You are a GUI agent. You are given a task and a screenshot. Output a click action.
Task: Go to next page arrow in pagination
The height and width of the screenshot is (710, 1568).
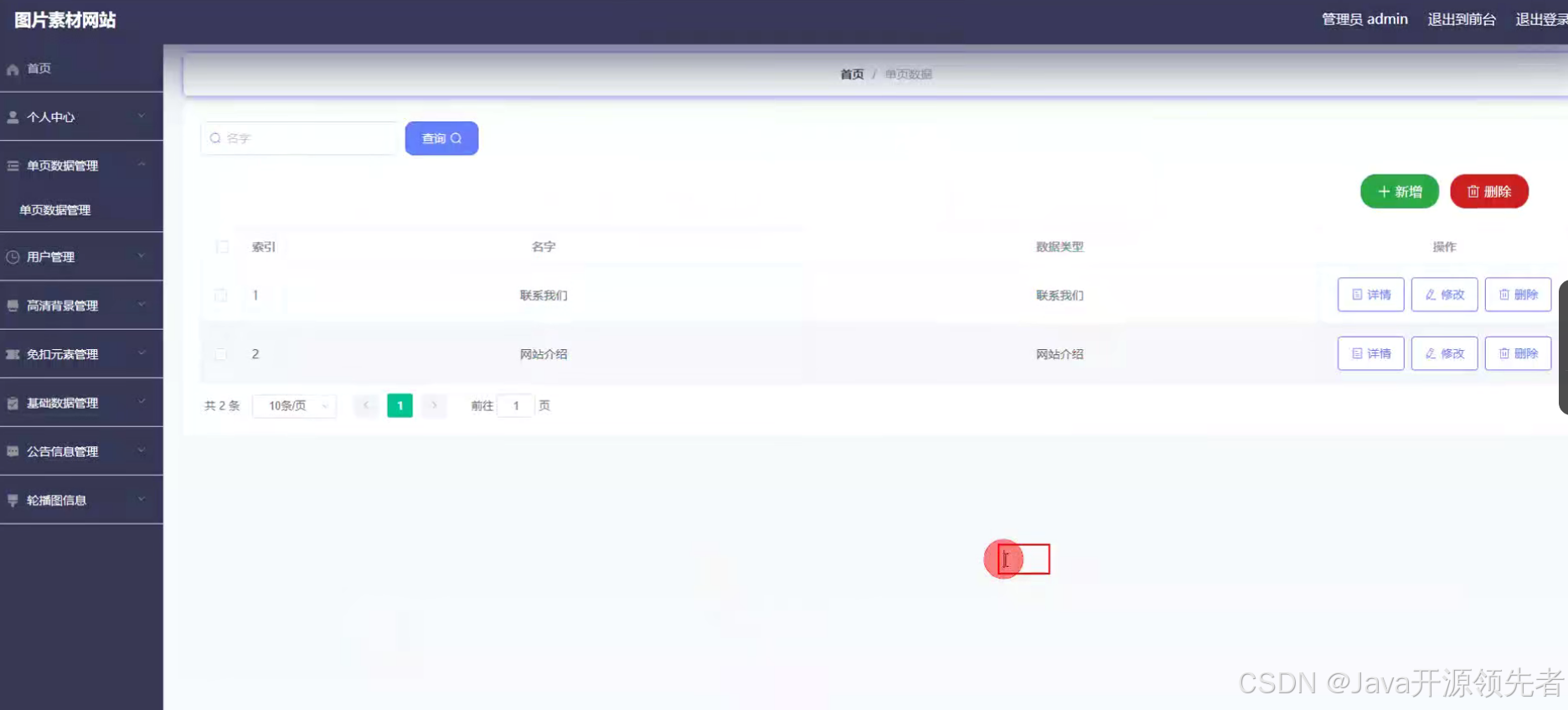[x=434, y=405]
